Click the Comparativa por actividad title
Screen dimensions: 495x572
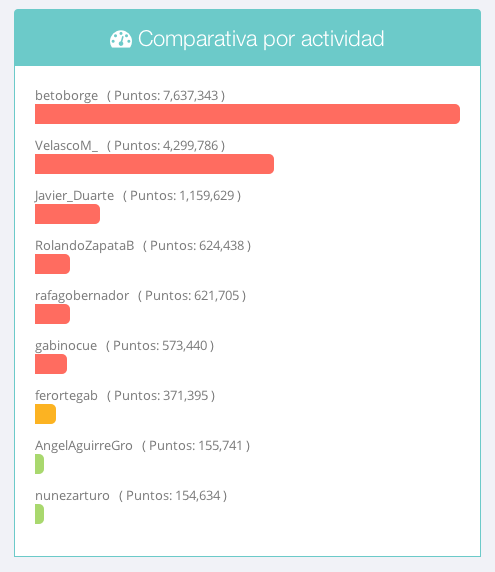pos(261,39)
